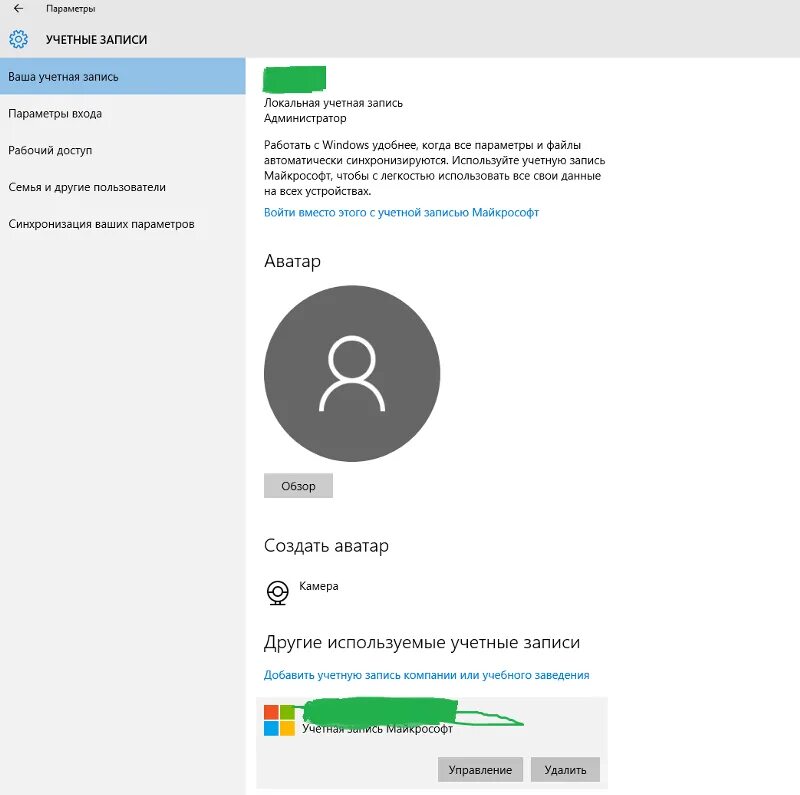Screen dimensions: 800x795
Task: Select Ваша учетная запись section
Action: [122, 77]
